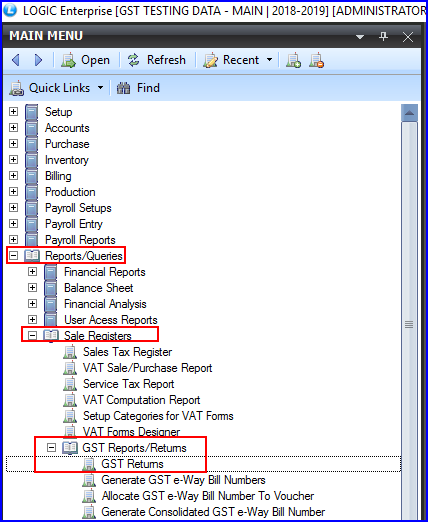The image size is (428, 522).
Task: Select the GST Returns item
Action: [x=132, y=464]
